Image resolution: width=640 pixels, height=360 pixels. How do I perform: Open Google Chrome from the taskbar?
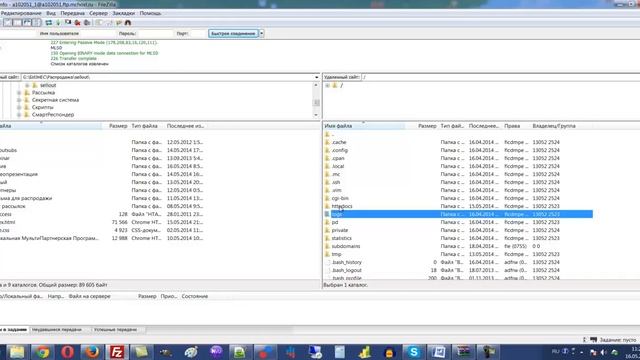tap(42, 352)
